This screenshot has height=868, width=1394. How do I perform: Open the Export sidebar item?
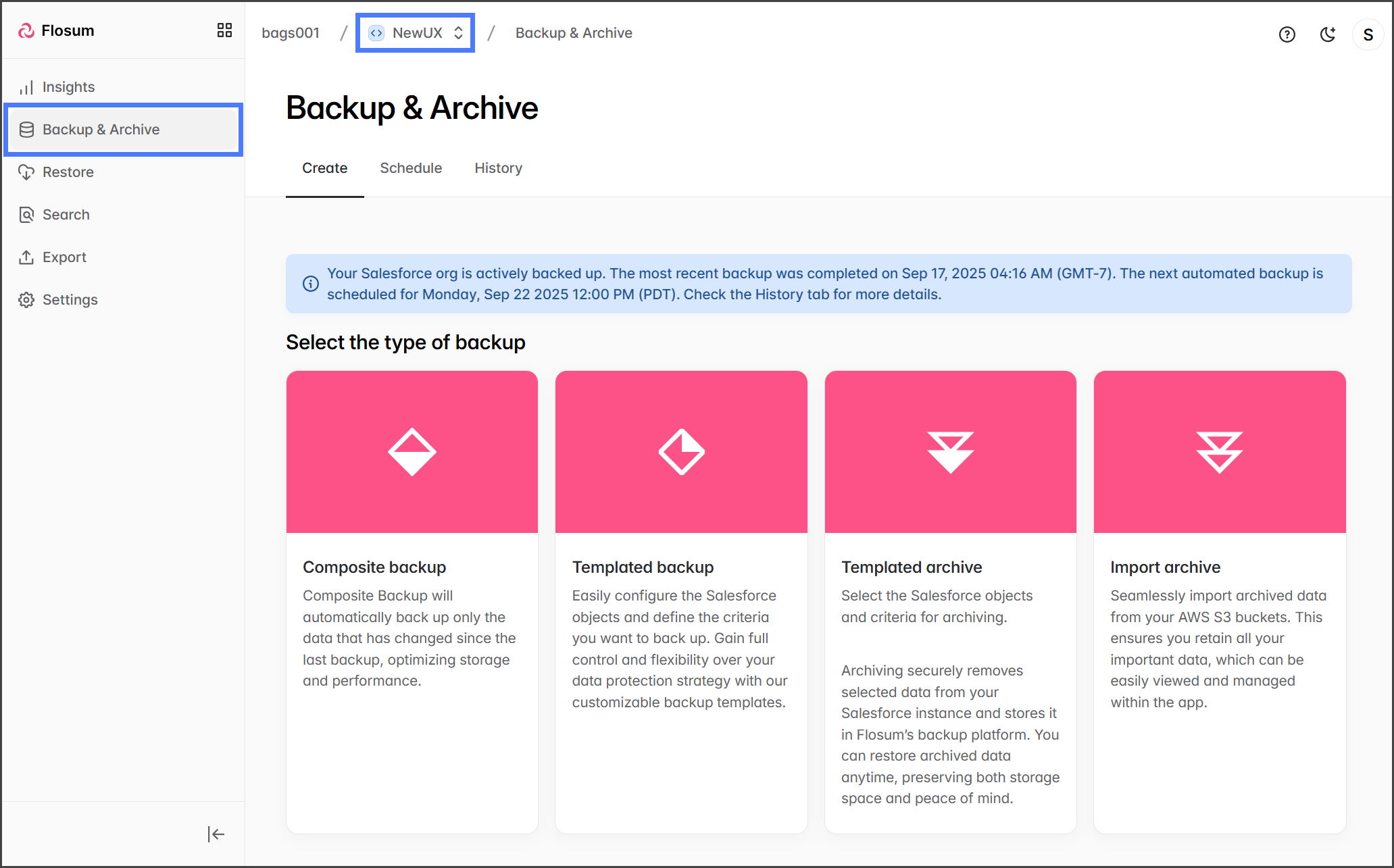tap(64, 257)
